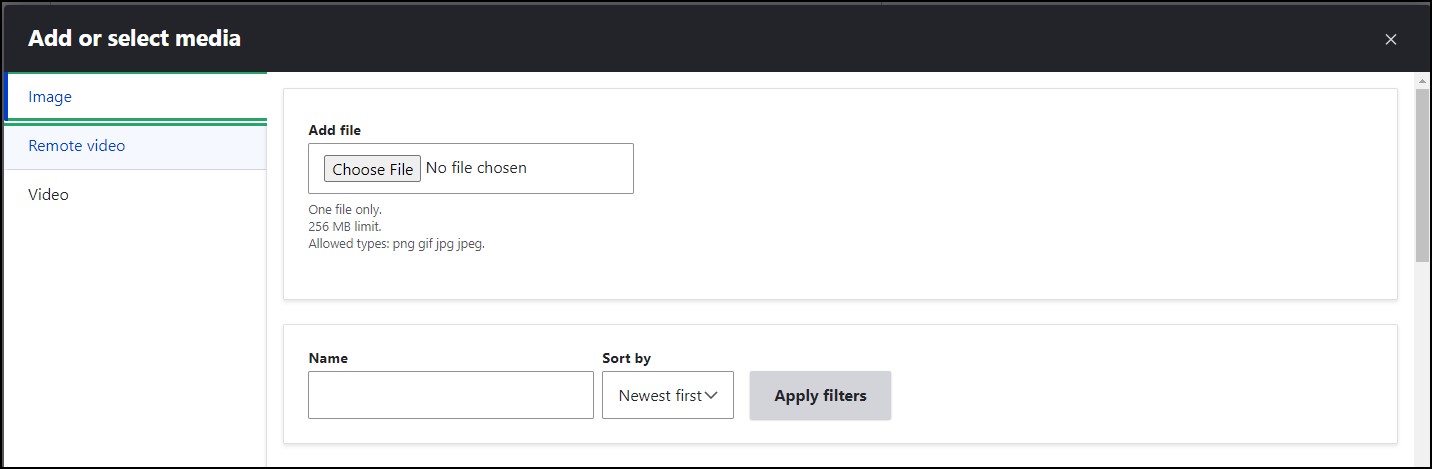Click the 'Add file' field label

tap(335, 130)
